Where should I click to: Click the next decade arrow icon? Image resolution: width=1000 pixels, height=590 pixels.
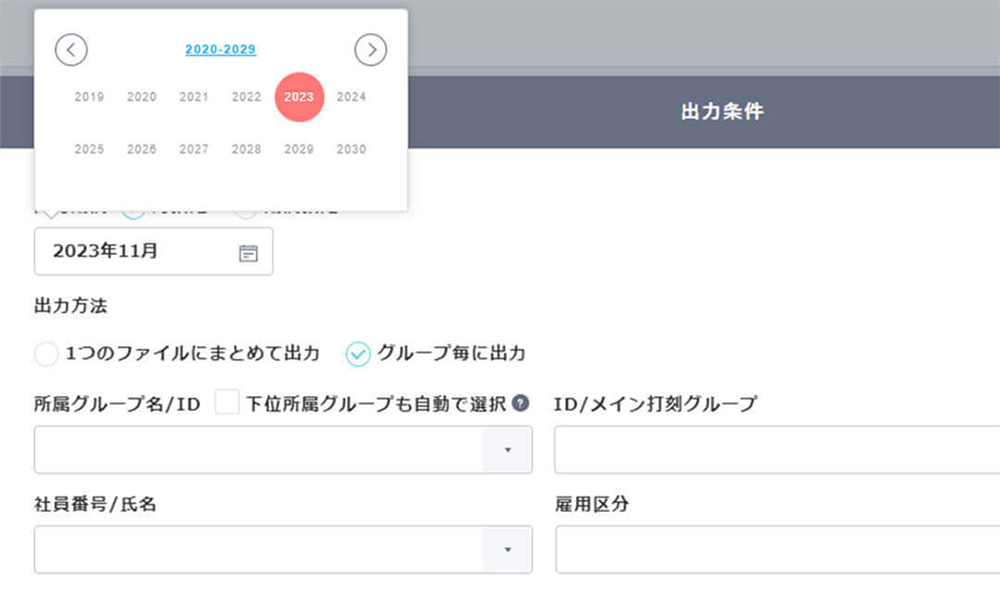370,49
